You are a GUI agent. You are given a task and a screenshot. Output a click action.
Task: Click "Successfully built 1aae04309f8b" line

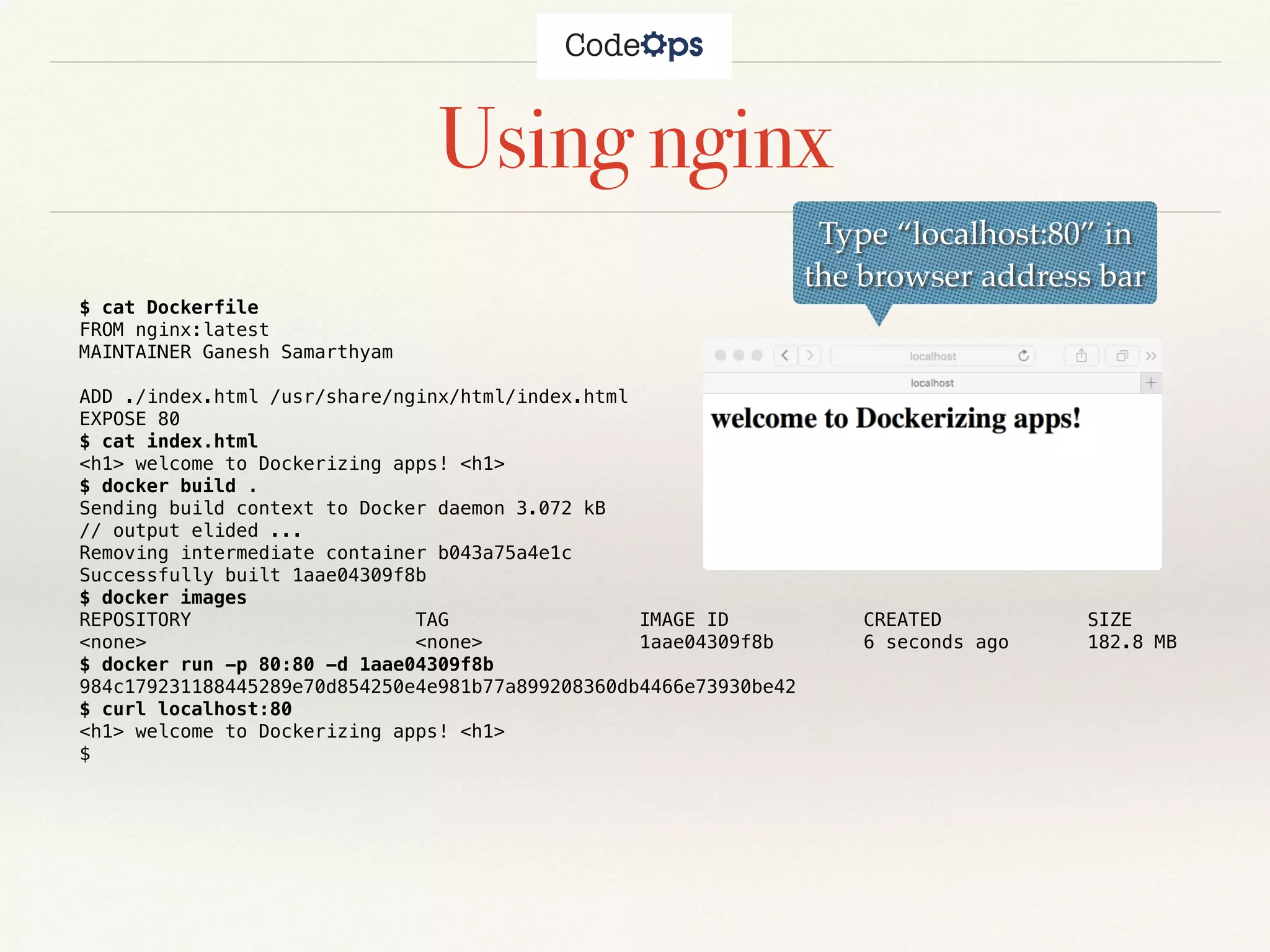253,575
